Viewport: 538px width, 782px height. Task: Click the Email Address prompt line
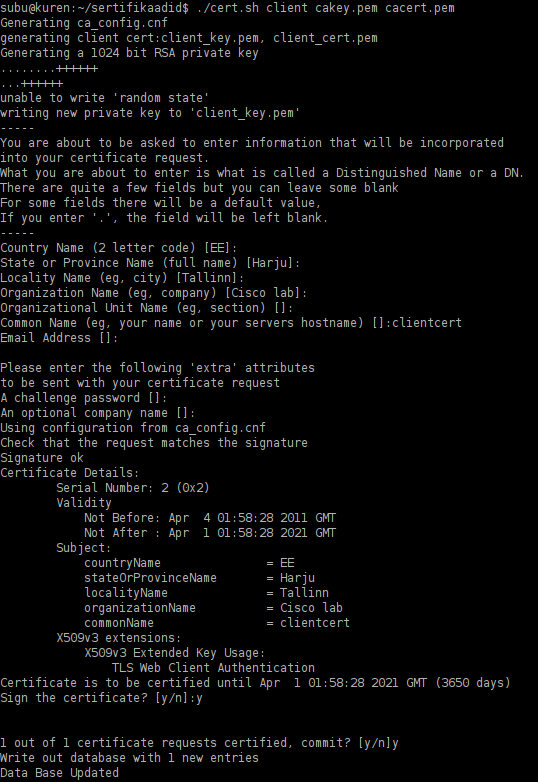point(59,338)
